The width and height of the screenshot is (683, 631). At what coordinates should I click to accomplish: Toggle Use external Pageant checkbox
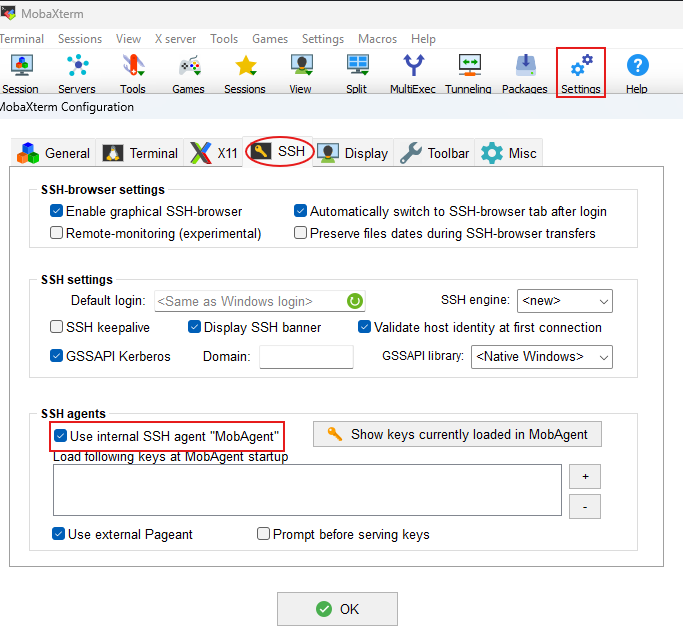pyautogui.click(x=58, y=533)
